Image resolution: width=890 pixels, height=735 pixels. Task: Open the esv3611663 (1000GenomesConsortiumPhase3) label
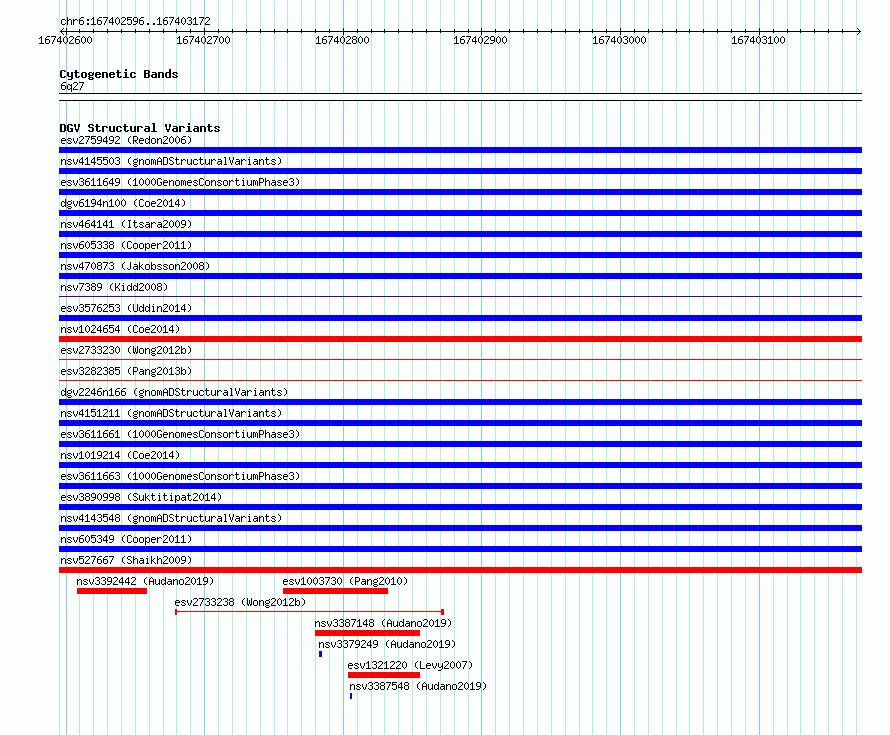tap(180, 476)
